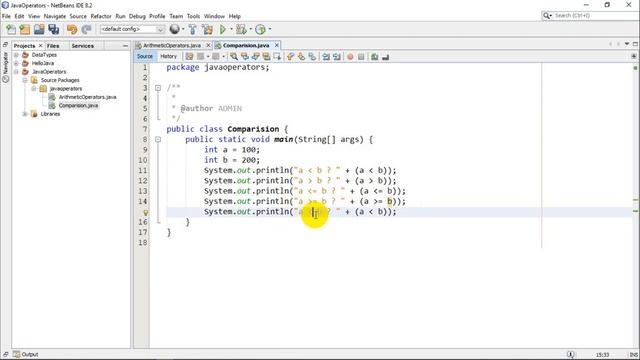Viewport: 640px width, 360px height.
Task: Click the Comment icon in editor toolbar
Action: click(x=375, y=57)
